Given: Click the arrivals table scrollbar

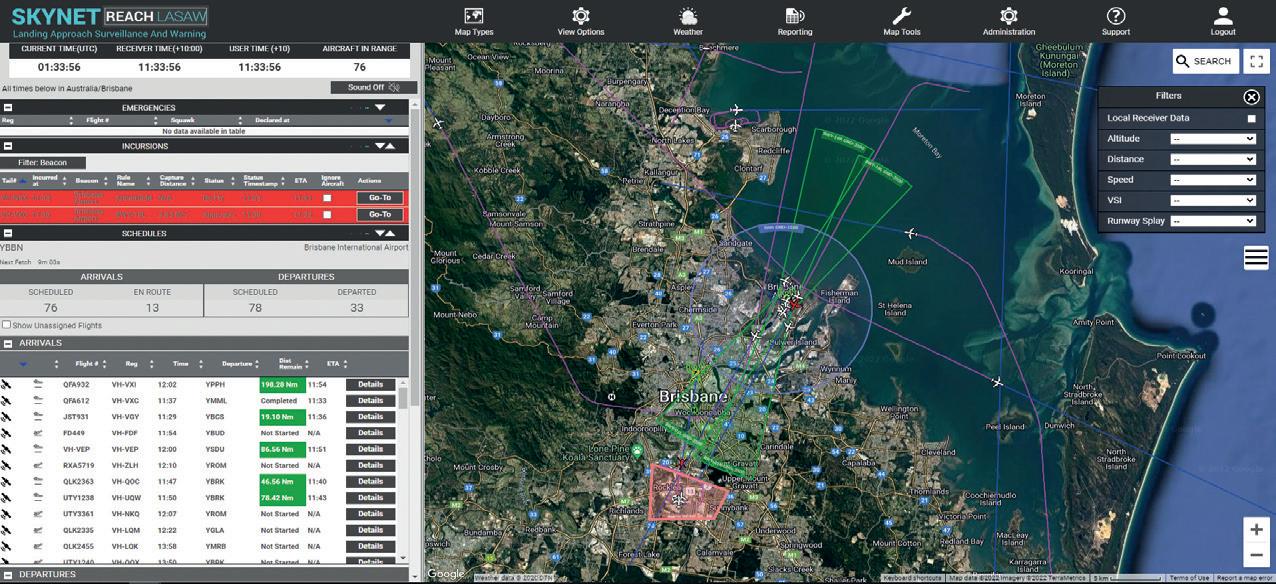Looking at the screenshot, I should point(403,398).
